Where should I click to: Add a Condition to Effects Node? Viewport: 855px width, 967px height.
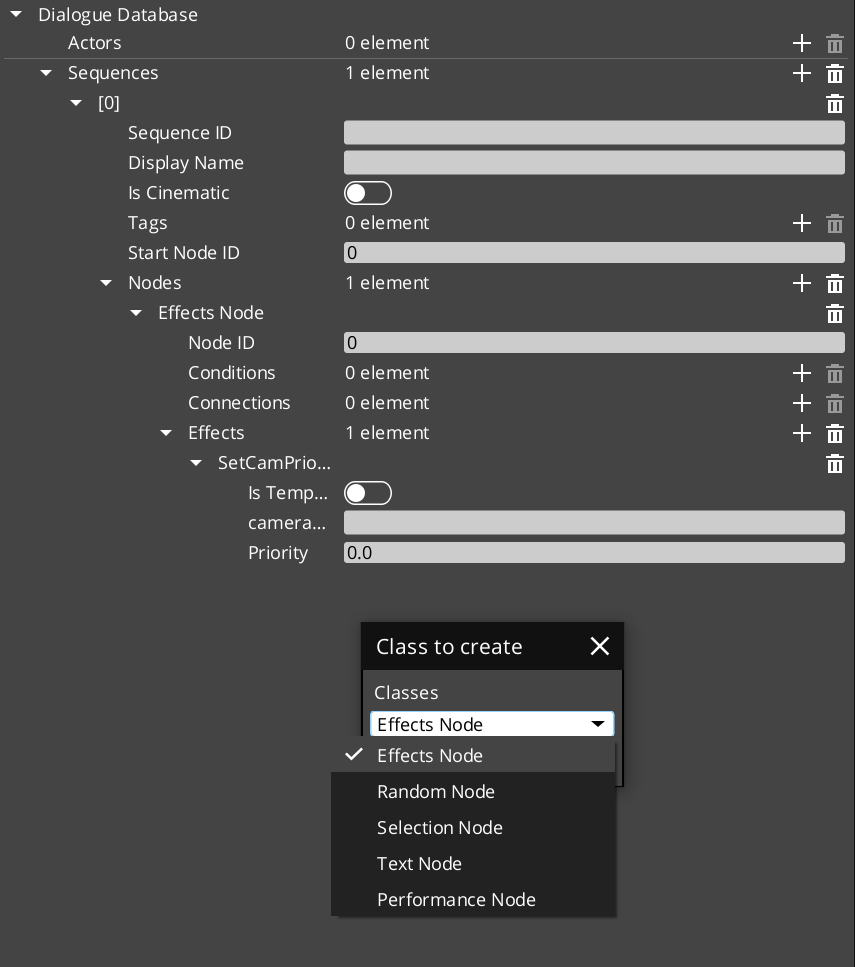[x=801, y=373]
